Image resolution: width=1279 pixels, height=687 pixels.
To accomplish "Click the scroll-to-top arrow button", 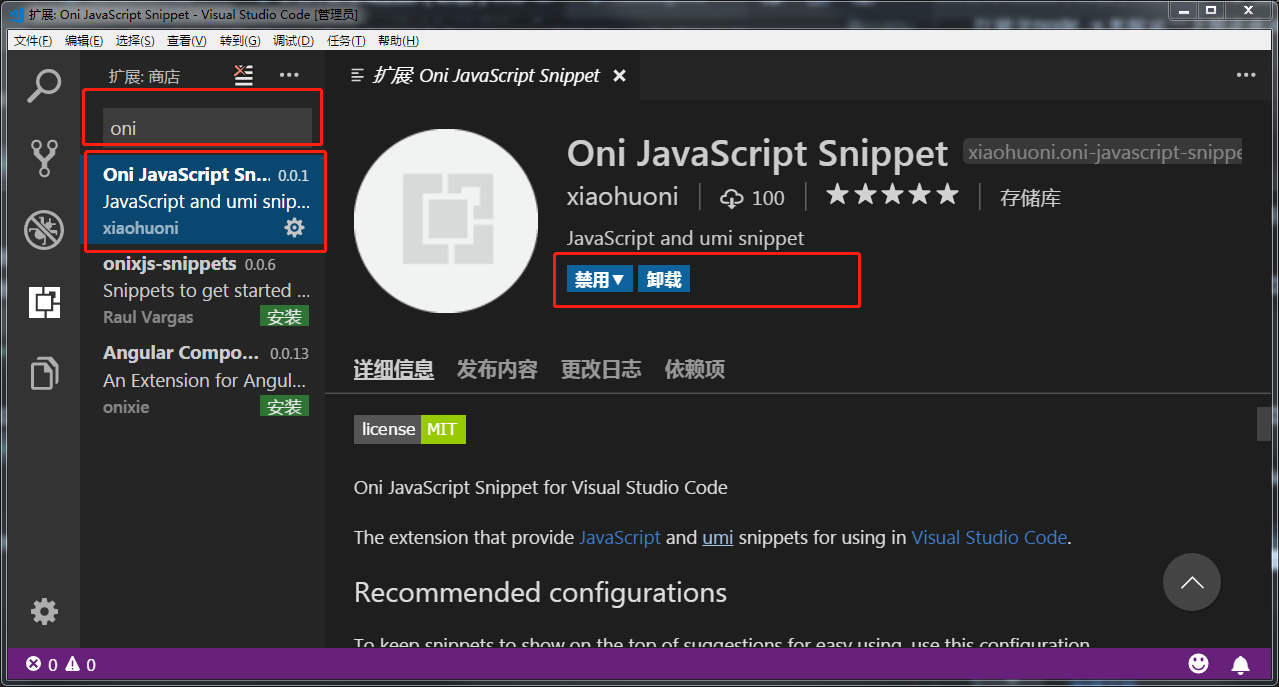I will point(1192,582).
